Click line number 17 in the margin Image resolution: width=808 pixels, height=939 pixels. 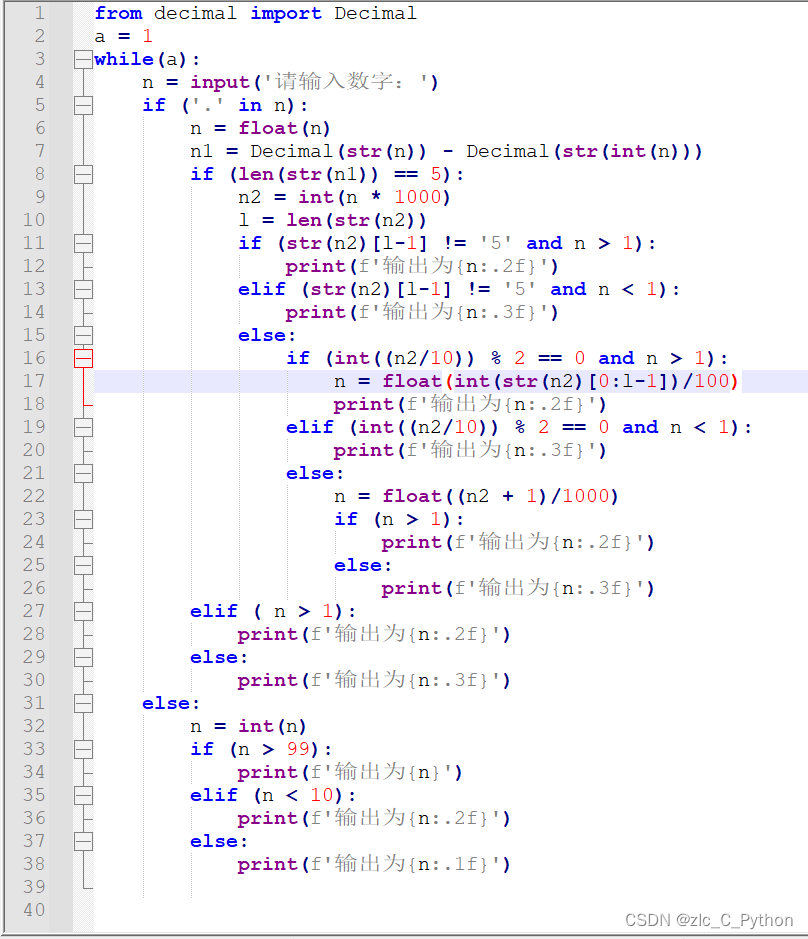(x=34, y=381)
